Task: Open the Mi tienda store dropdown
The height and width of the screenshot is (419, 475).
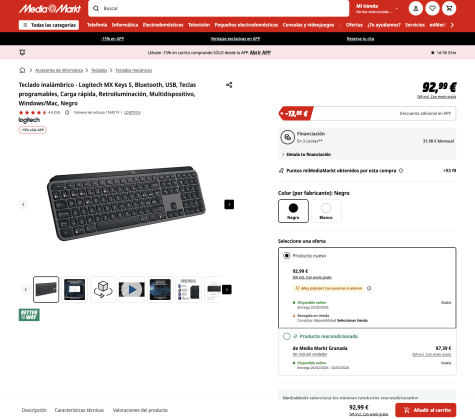Action: pyautogui.click(x=377, y=9)
